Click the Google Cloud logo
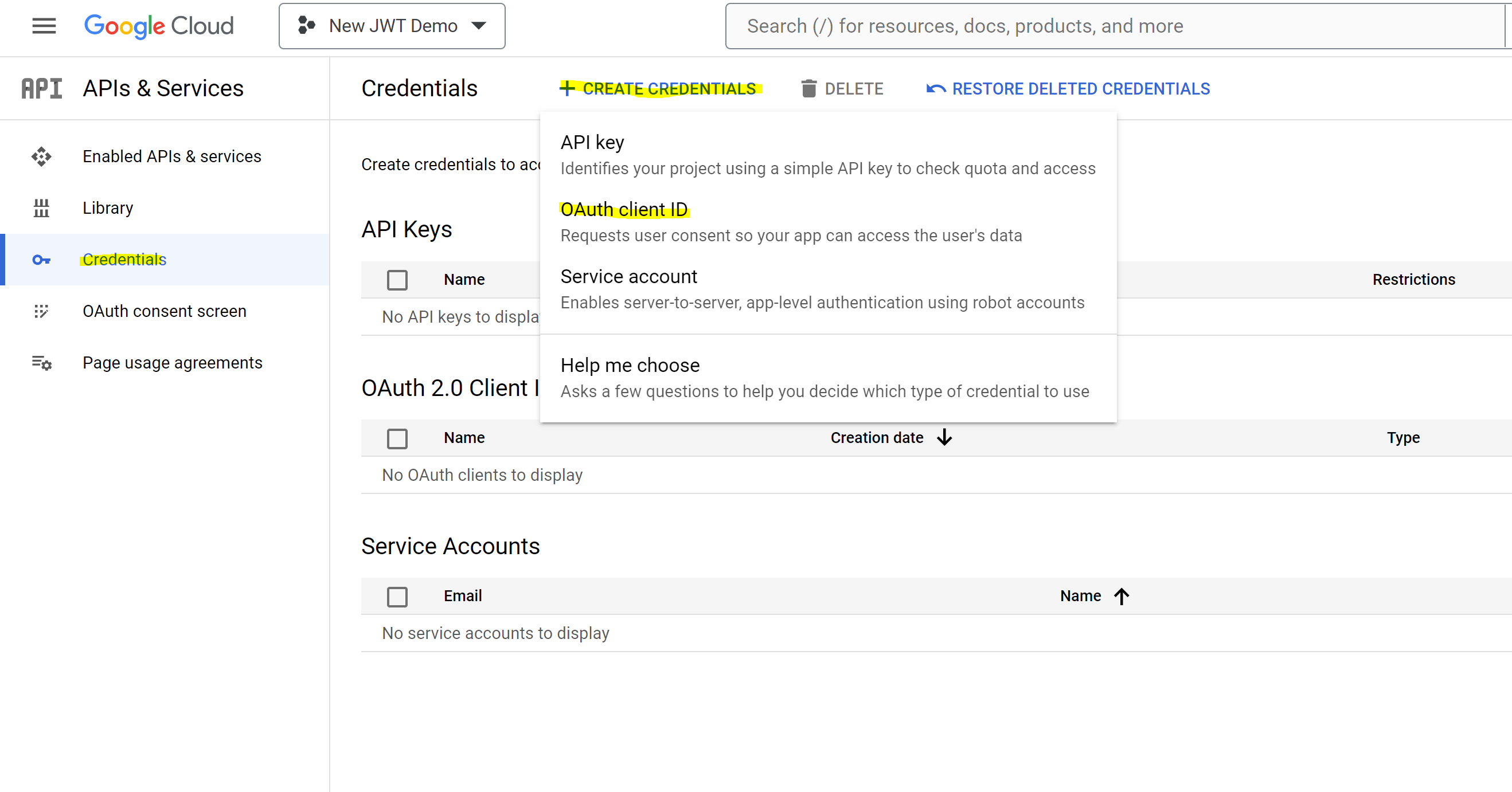The image size is (1512, 792). coord(159,26)
